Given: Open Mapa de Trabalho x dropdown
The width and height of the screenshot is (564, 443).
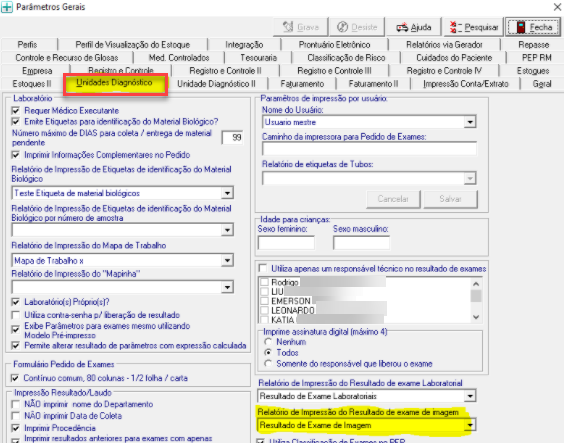Looking at the screenshot, I should pos(227,260).
